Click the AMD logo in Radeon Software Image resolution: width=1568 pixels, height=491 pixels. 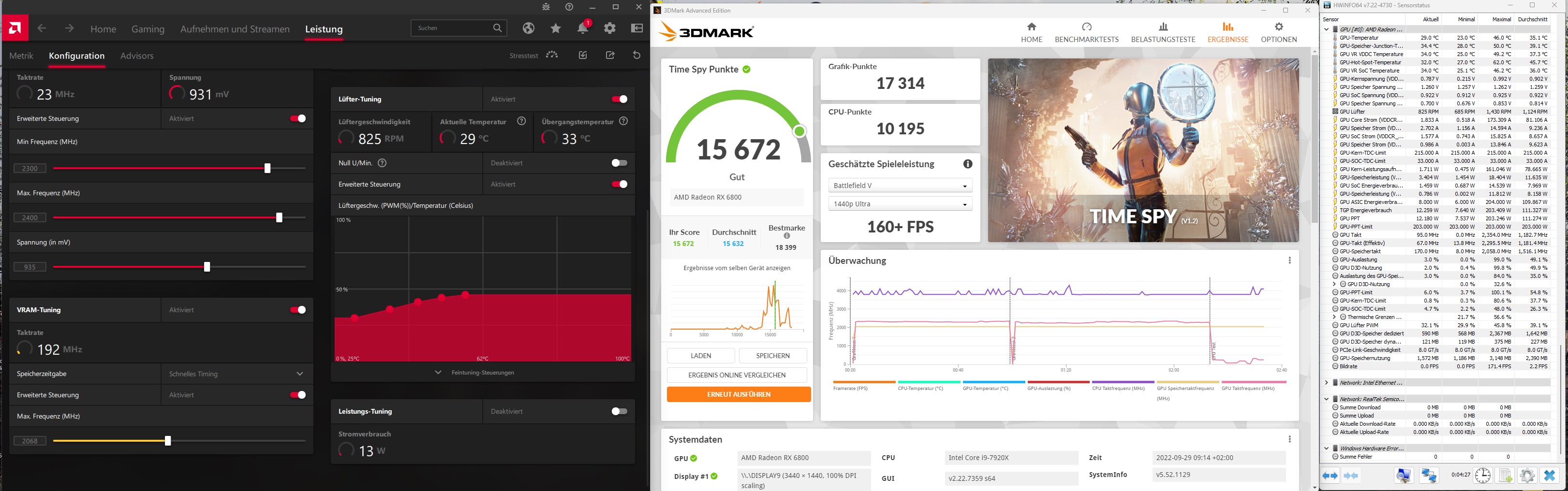(x=15, y=28)
